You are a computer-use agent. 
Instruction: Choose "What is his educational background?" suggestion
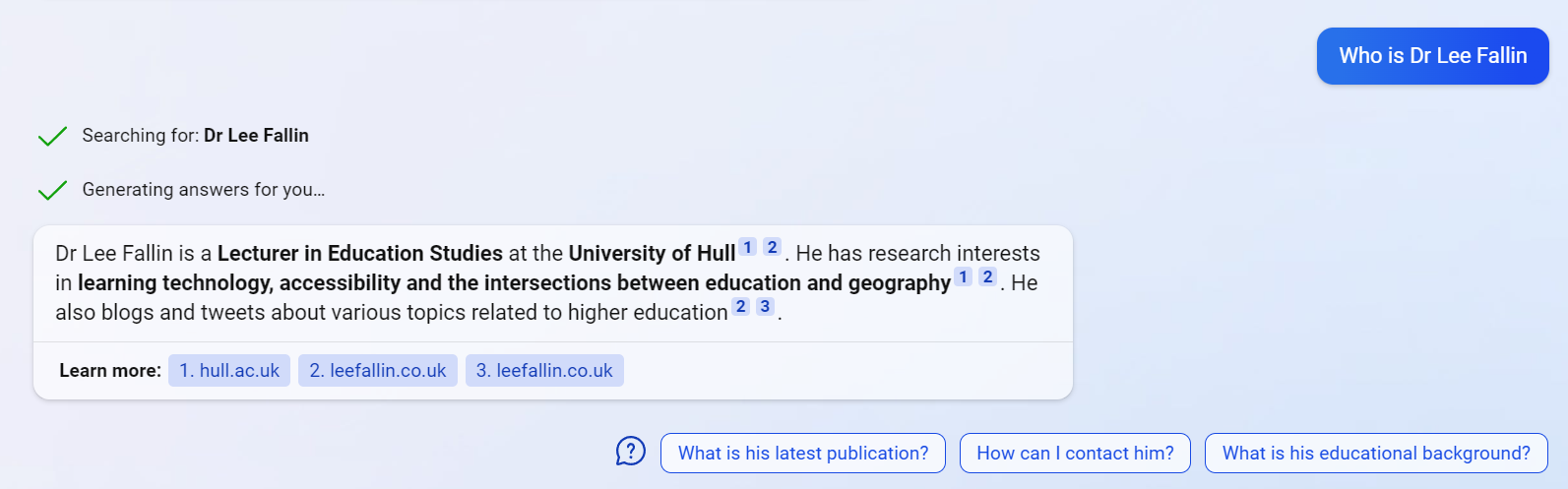(x=1376, y=454)
